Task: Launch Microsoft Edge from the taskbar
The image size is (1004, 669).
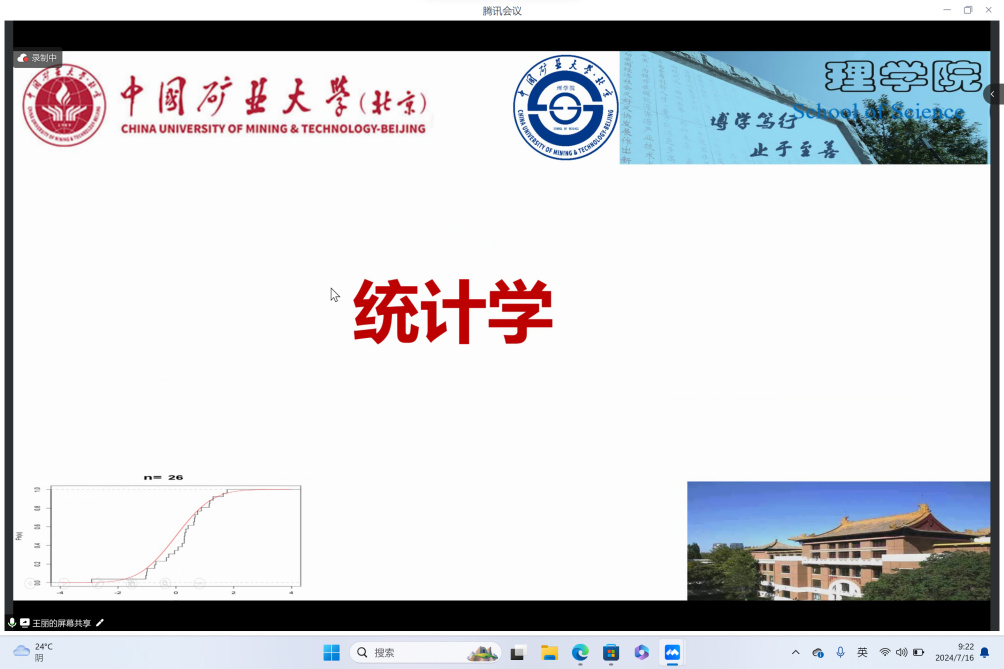Action: point(580,653)
